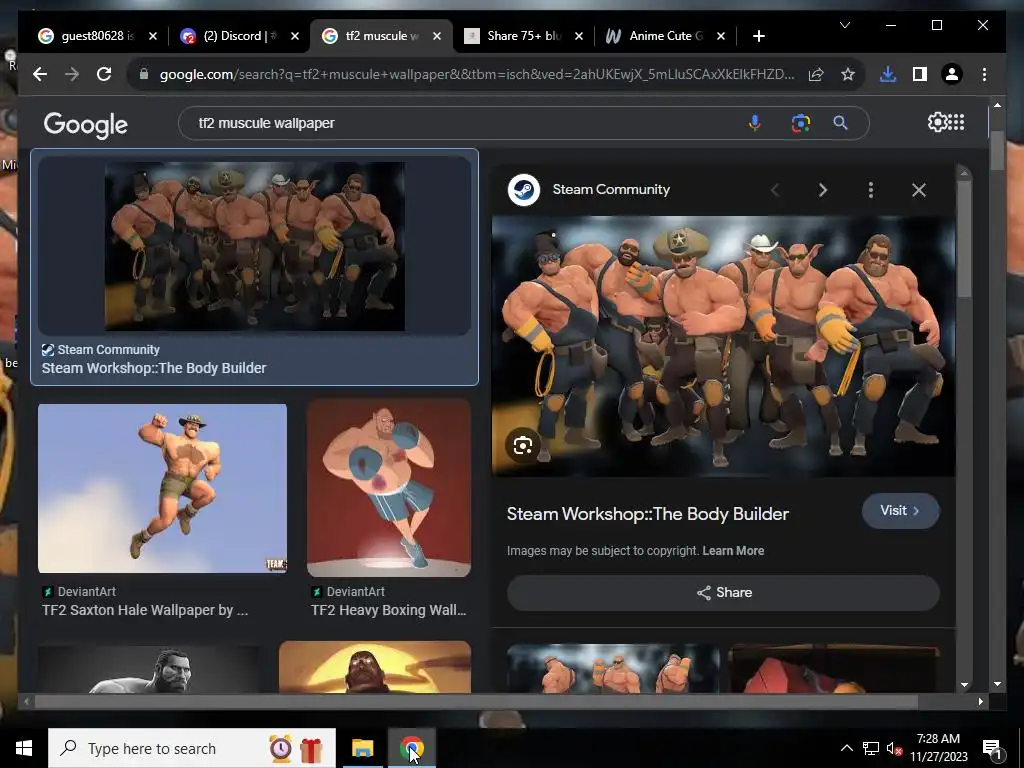Viewport: 1024px width, 768px height.
Task: Show hidden system tray icons
Action: click(x=846, y=748)
